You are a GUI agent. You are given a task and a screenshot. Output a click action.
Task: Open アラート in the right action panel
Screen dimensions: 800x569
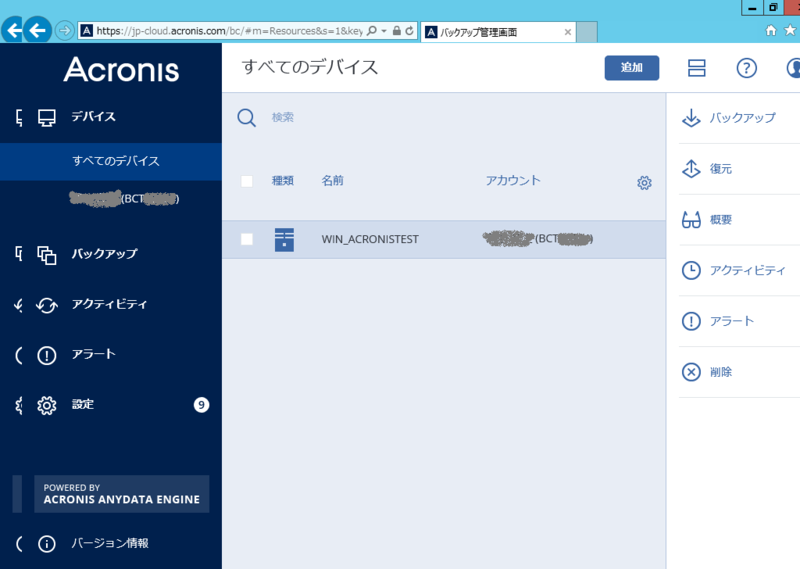tap(732, 321)
